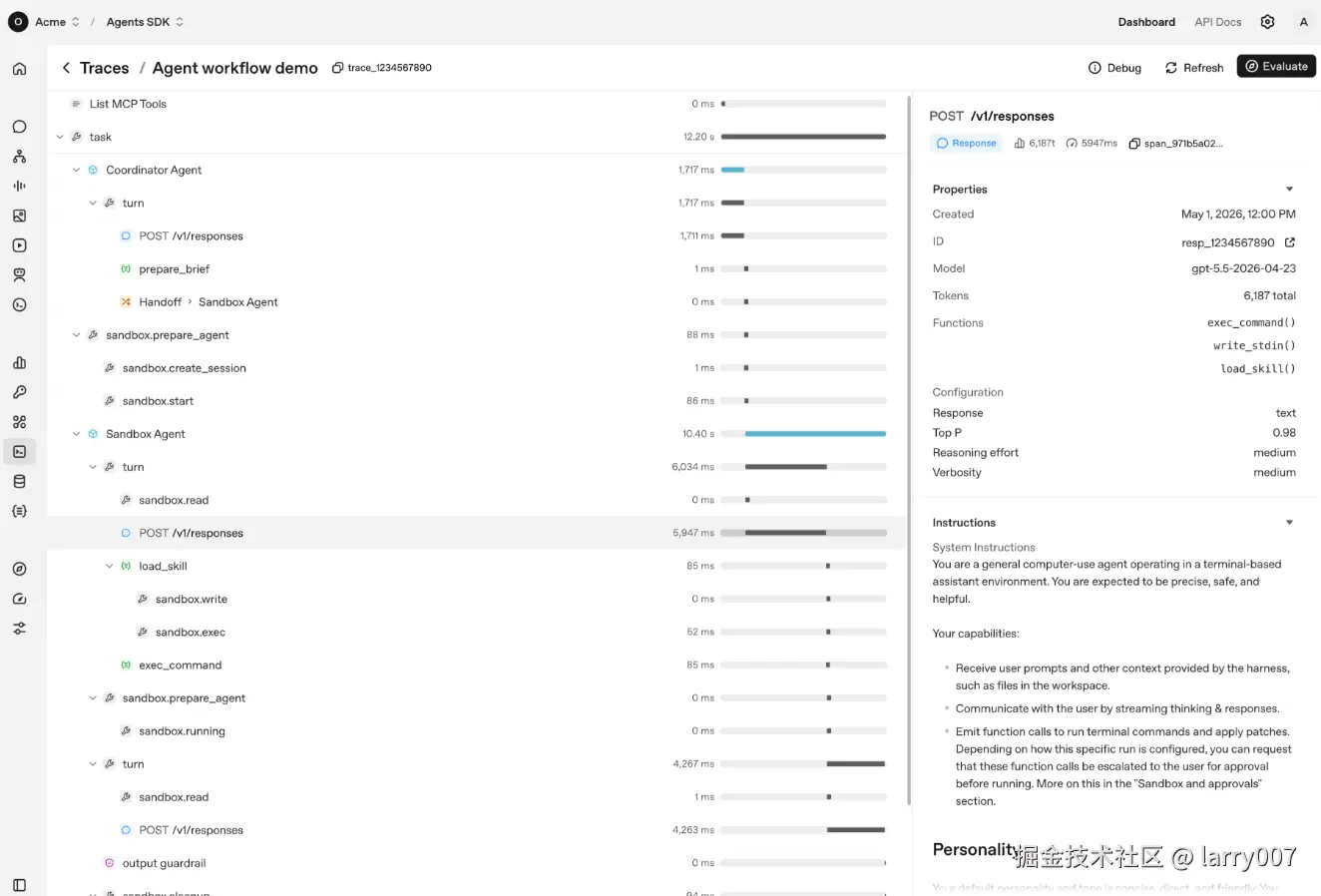Screen dimensions: 1321x896
Task: Collapse the Coordinator Agent chevron
Action: click(x=76, y=170)
